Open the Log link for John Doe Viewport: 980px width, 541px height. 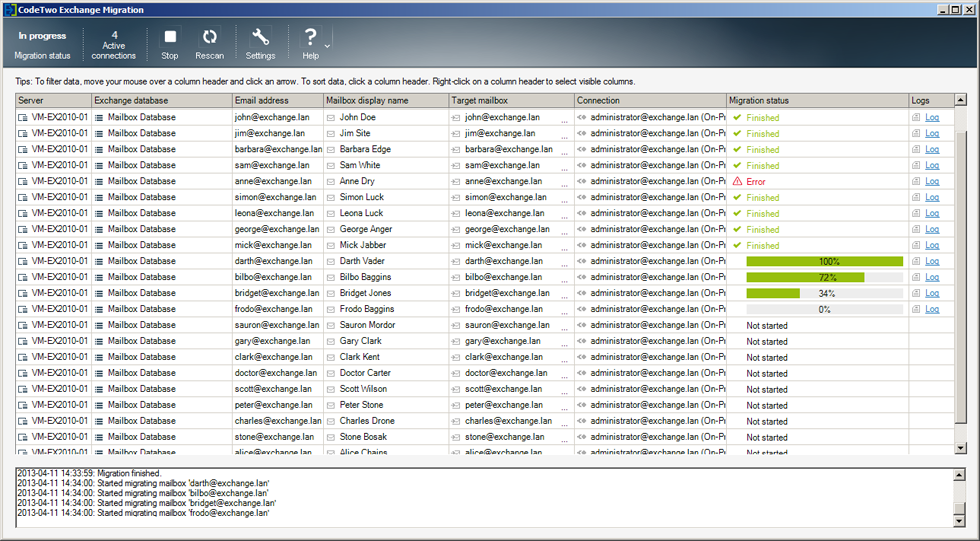(932, 117)
